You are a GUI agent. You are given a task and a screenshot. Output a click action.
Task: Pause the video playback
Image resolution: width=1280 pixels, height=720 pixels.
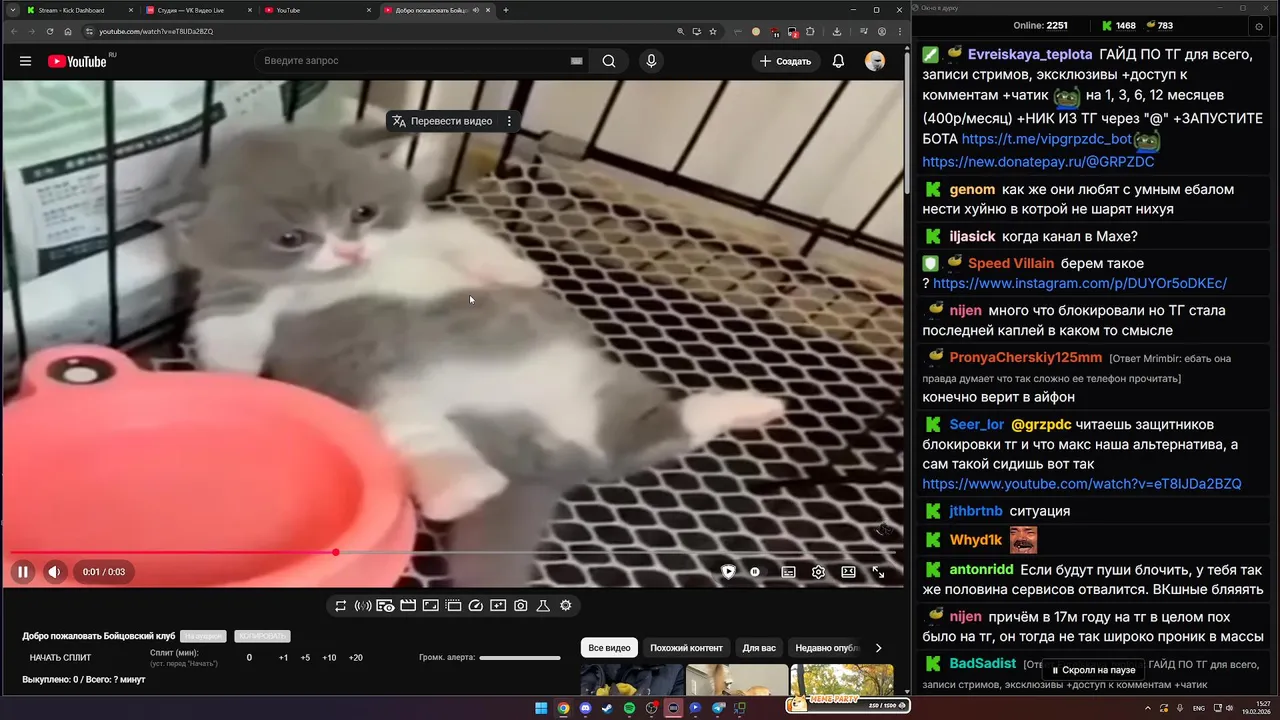22,572
